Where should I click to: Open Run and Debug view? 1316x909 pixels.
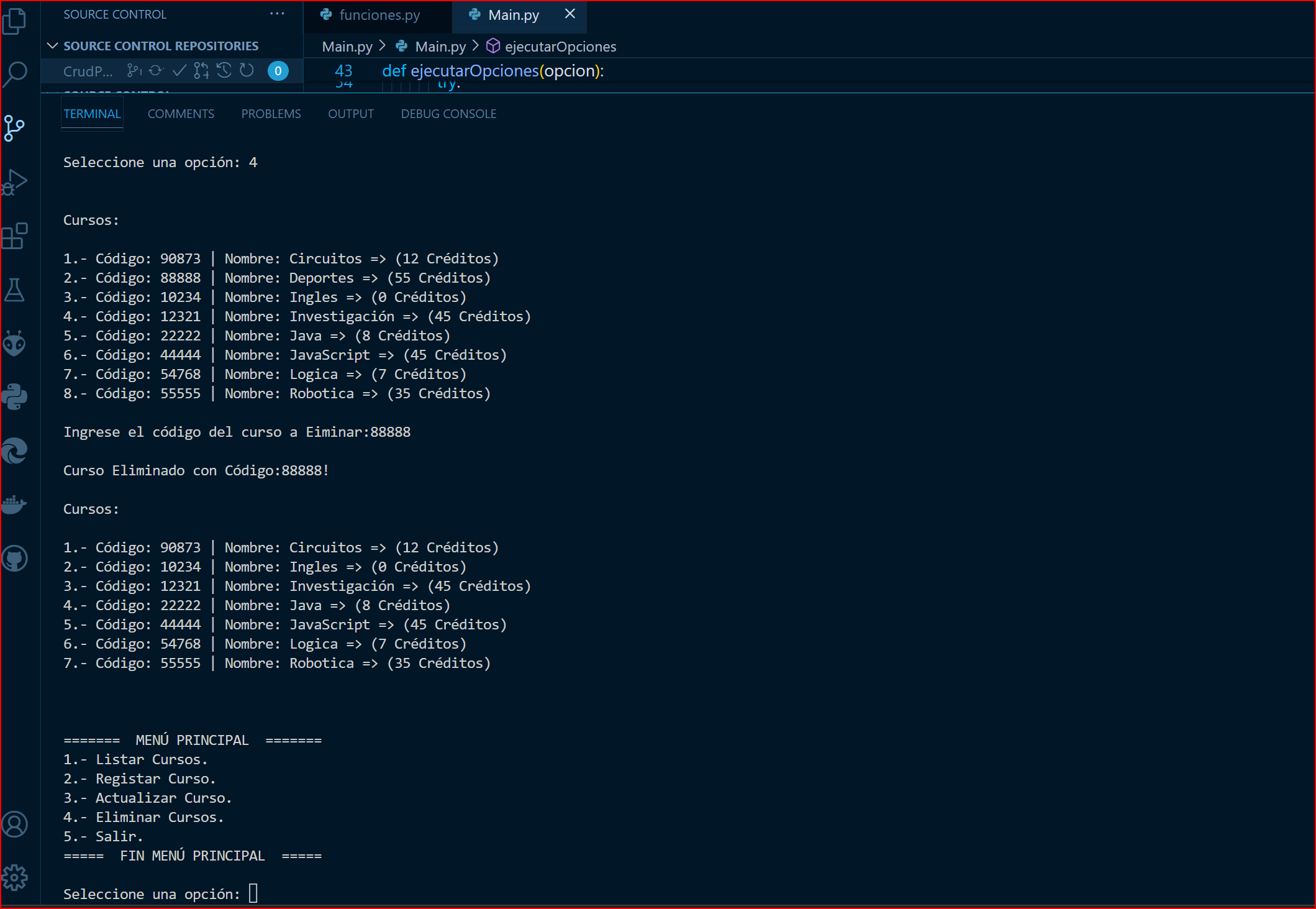pos(14,183)
